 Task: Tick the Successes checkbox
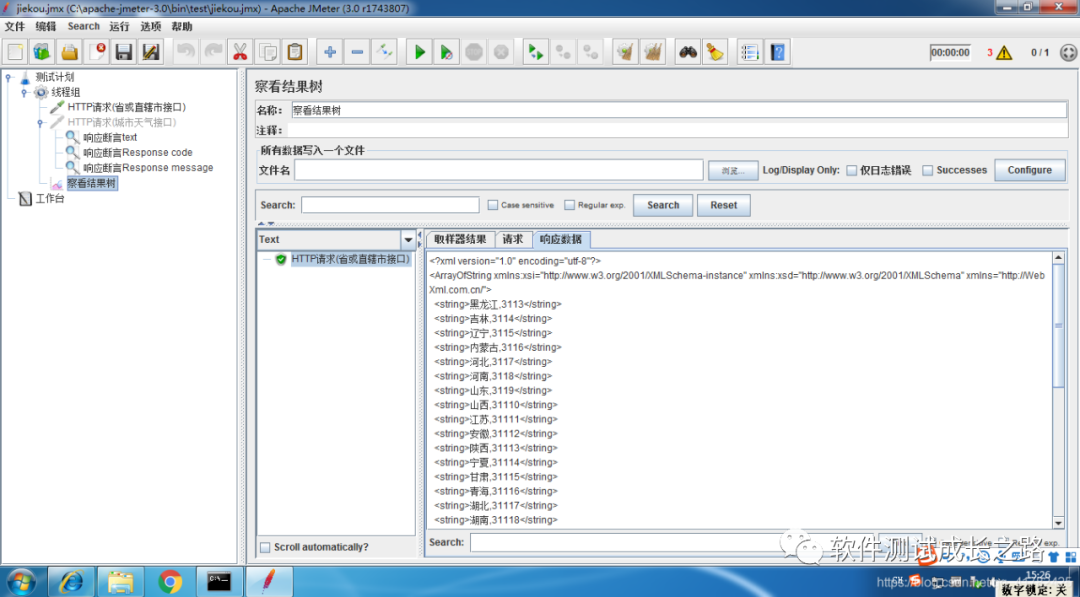[928, 170]
